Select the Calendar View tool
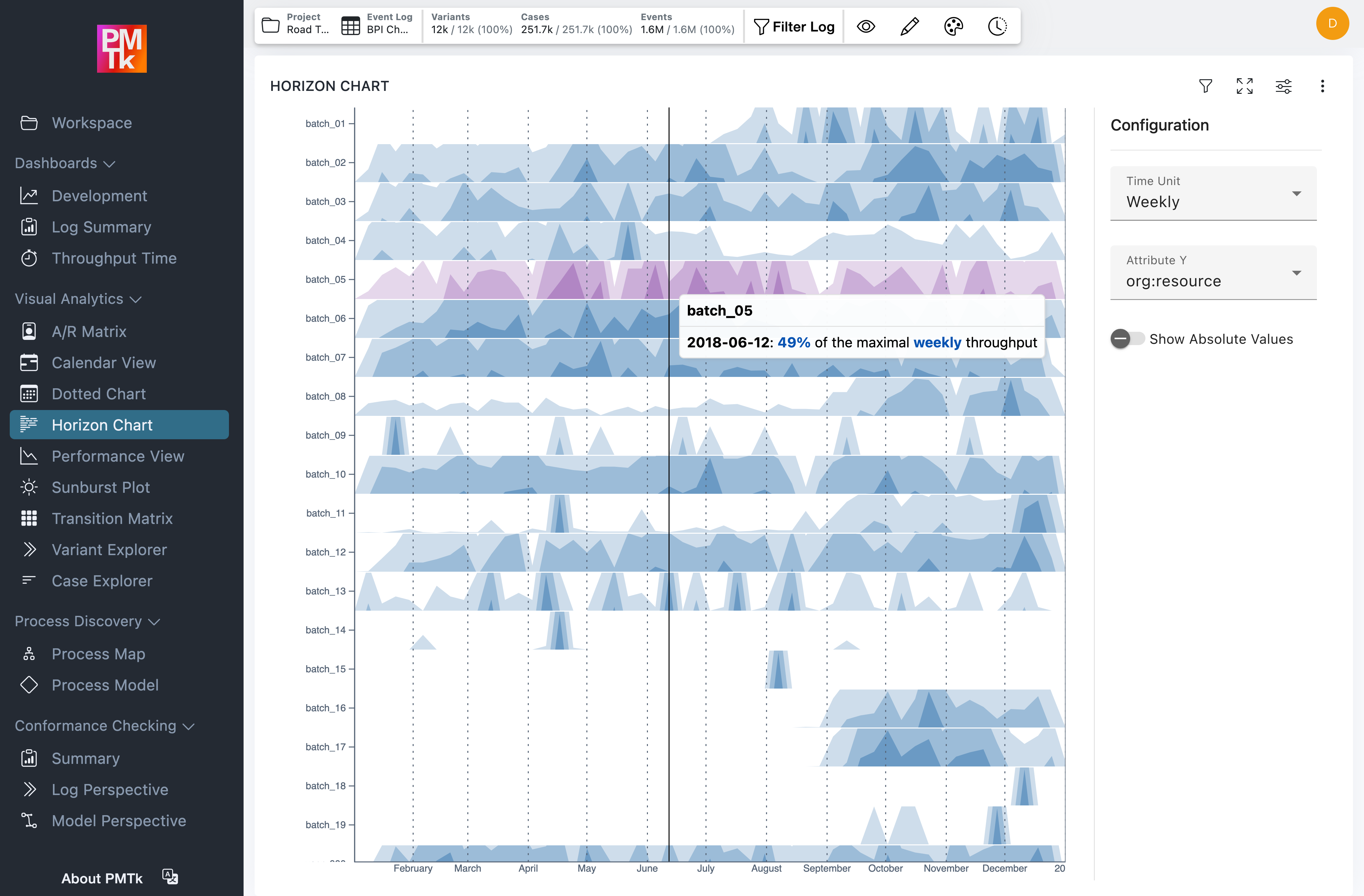Viewport: 1364px width, 896px height. pyautogui.click(x=104, y=362)
